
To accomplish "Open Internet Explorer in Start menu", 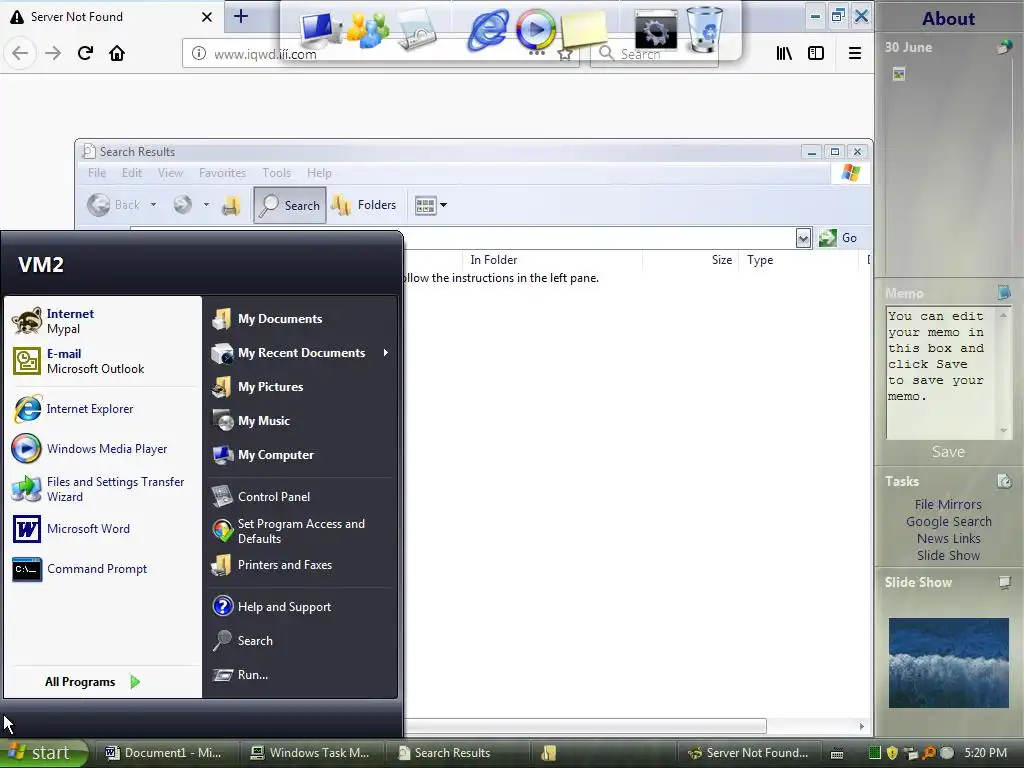I will 103,409.
